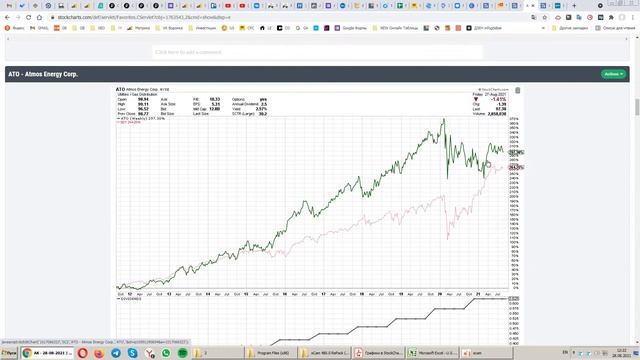Image resolution: width=640 pixels, height=360 pixels.
Task: Open Telegram from the taskbar
Action: (116, 353)
